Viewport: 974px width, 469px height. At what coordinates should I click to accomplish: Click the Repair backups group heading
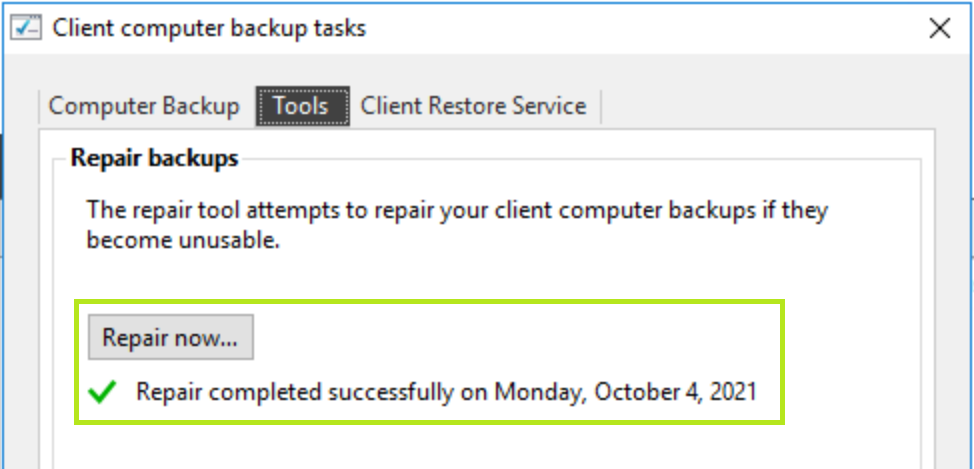(x=155, y=158)
